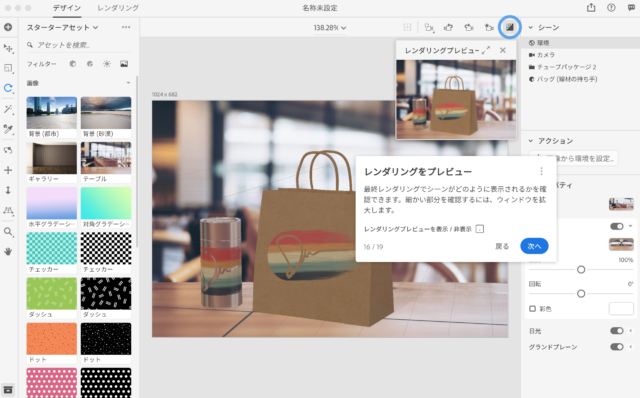Expand the 日光 sunlight settings arrow
The image size is (640, 398).
[x=631, y=331]
